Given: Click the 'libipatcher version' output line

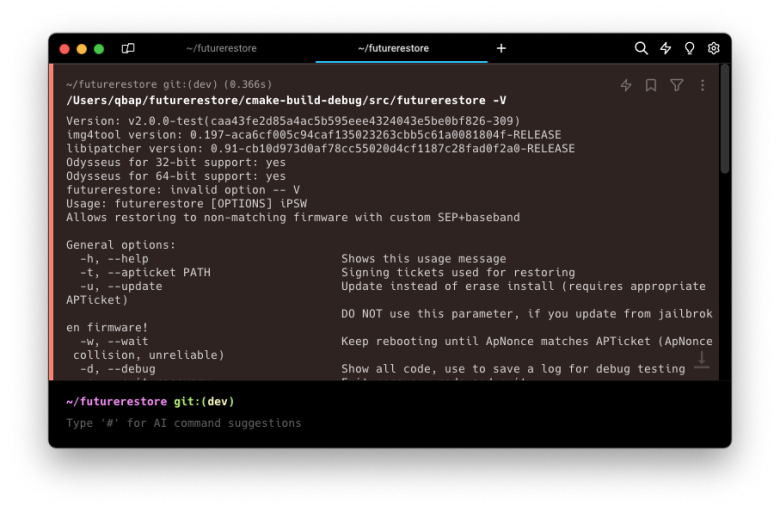Looking at the screenshot, I should pyautogui.click(x=320, y=149).
